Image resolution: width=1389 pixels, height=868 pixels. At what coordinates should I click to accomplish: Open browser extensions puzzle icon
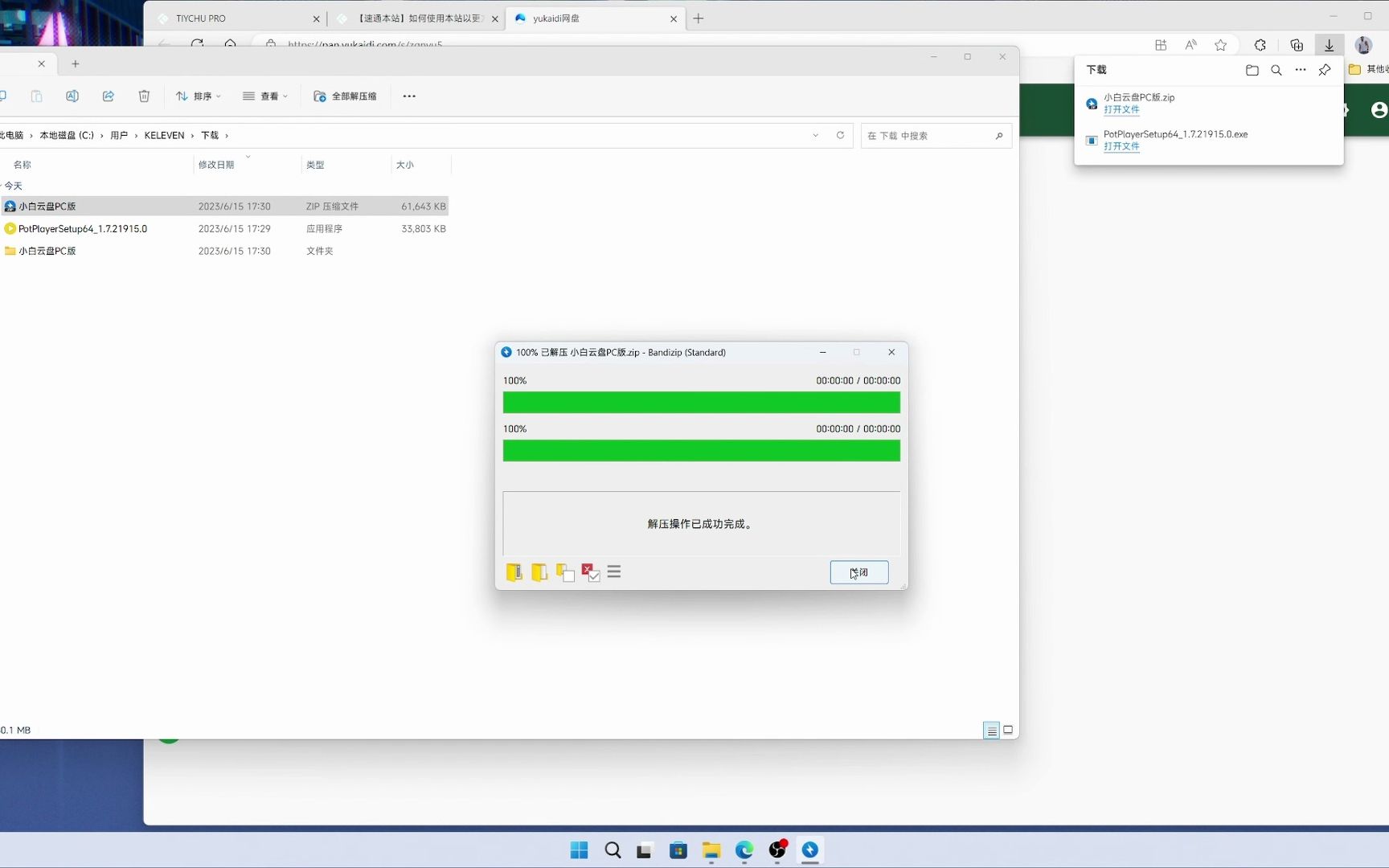[1260, 45]
